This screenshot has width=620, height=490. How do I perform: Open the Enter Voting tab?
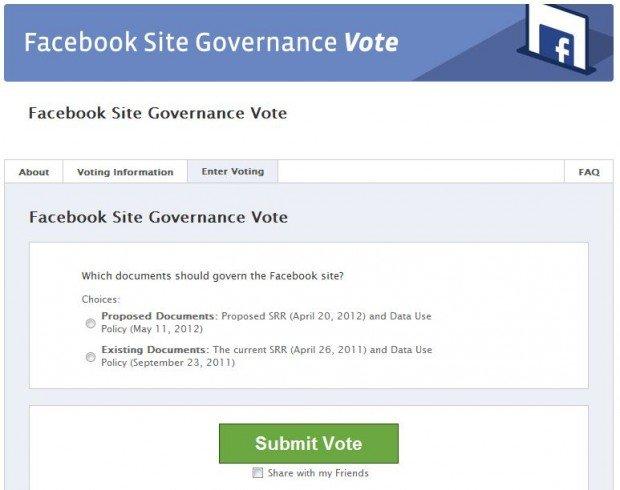232,172
